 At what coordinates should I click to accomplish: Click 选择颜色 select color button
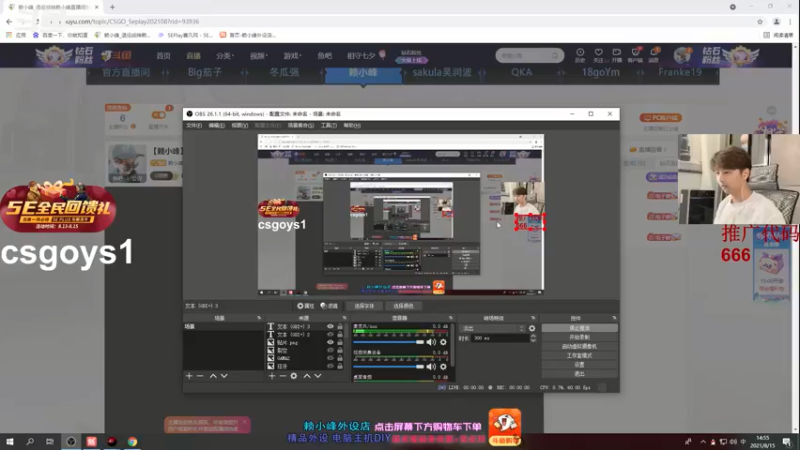coord(403,306)
